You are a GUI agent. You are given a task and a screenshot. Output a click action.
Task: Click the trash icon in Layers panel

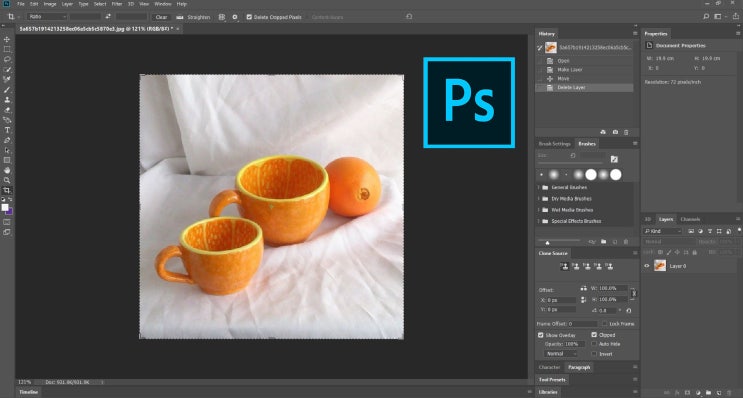tap(729, 393)
